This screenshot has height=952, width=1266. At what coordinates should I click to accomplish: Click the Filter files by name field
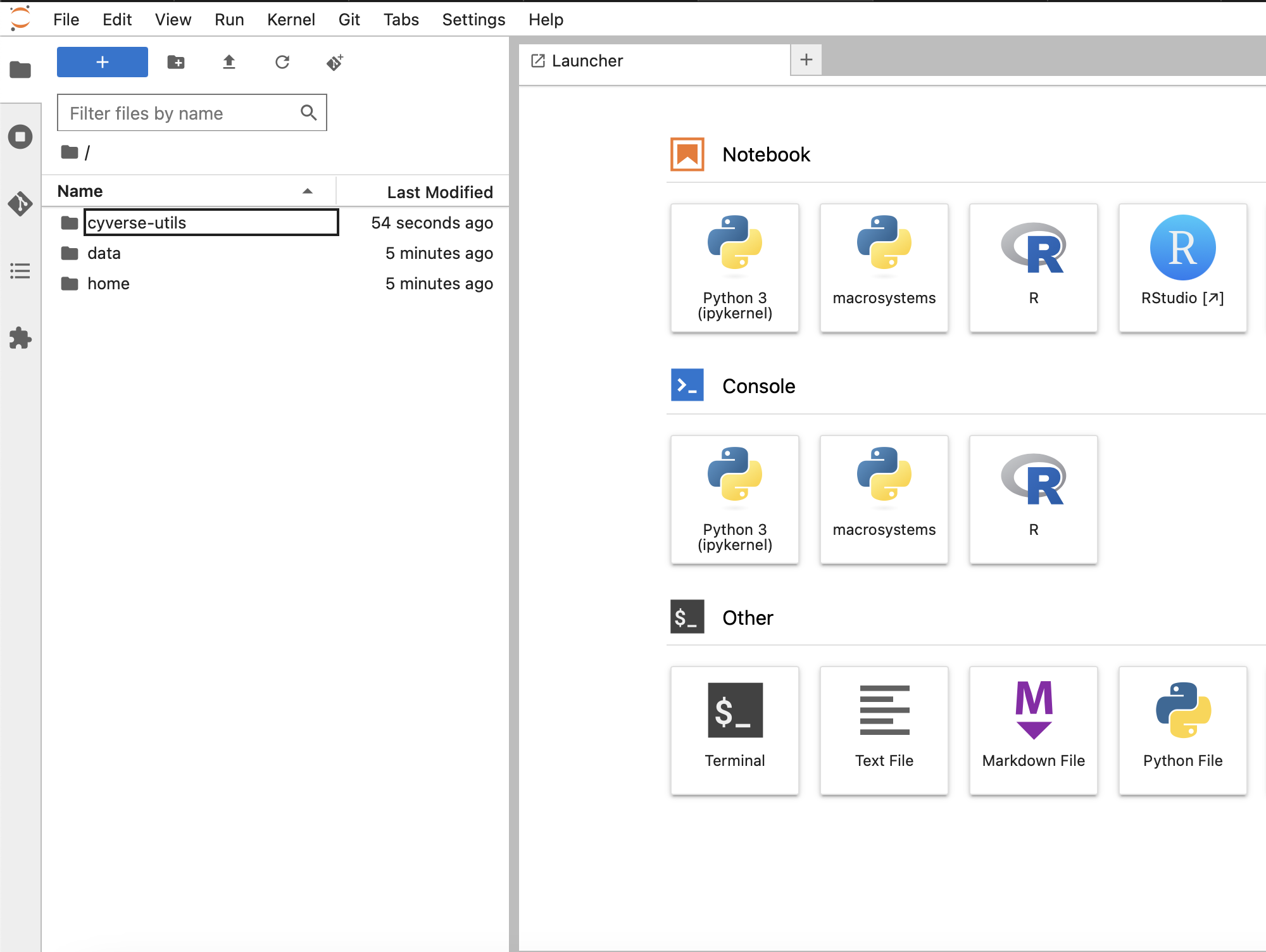click(x=180, y=113)
